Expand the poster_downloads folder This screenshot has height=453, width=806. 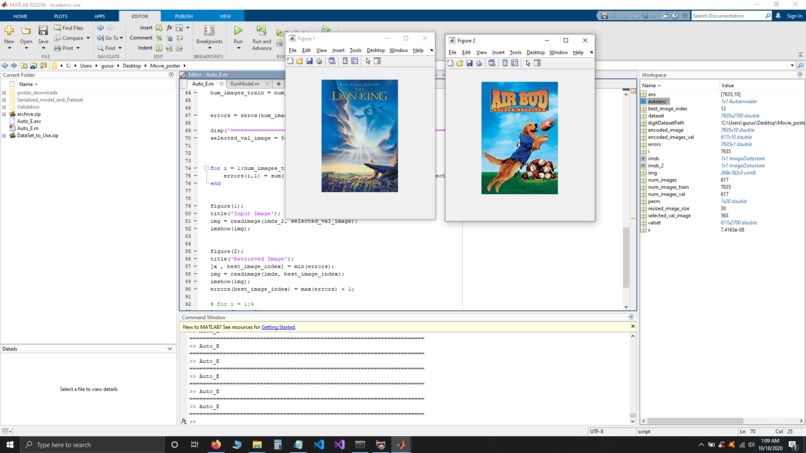point(5,93)
